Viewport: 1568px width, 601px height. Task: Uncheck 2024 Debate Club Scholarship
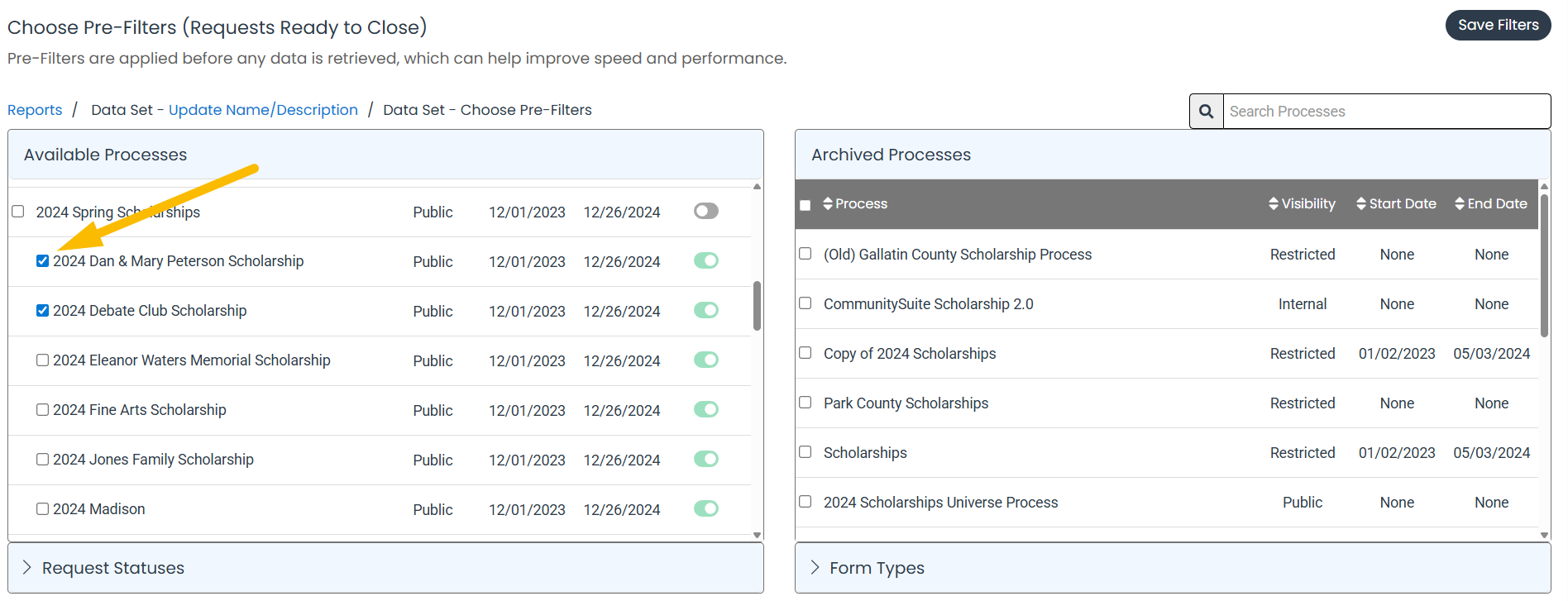click(42, 311)
